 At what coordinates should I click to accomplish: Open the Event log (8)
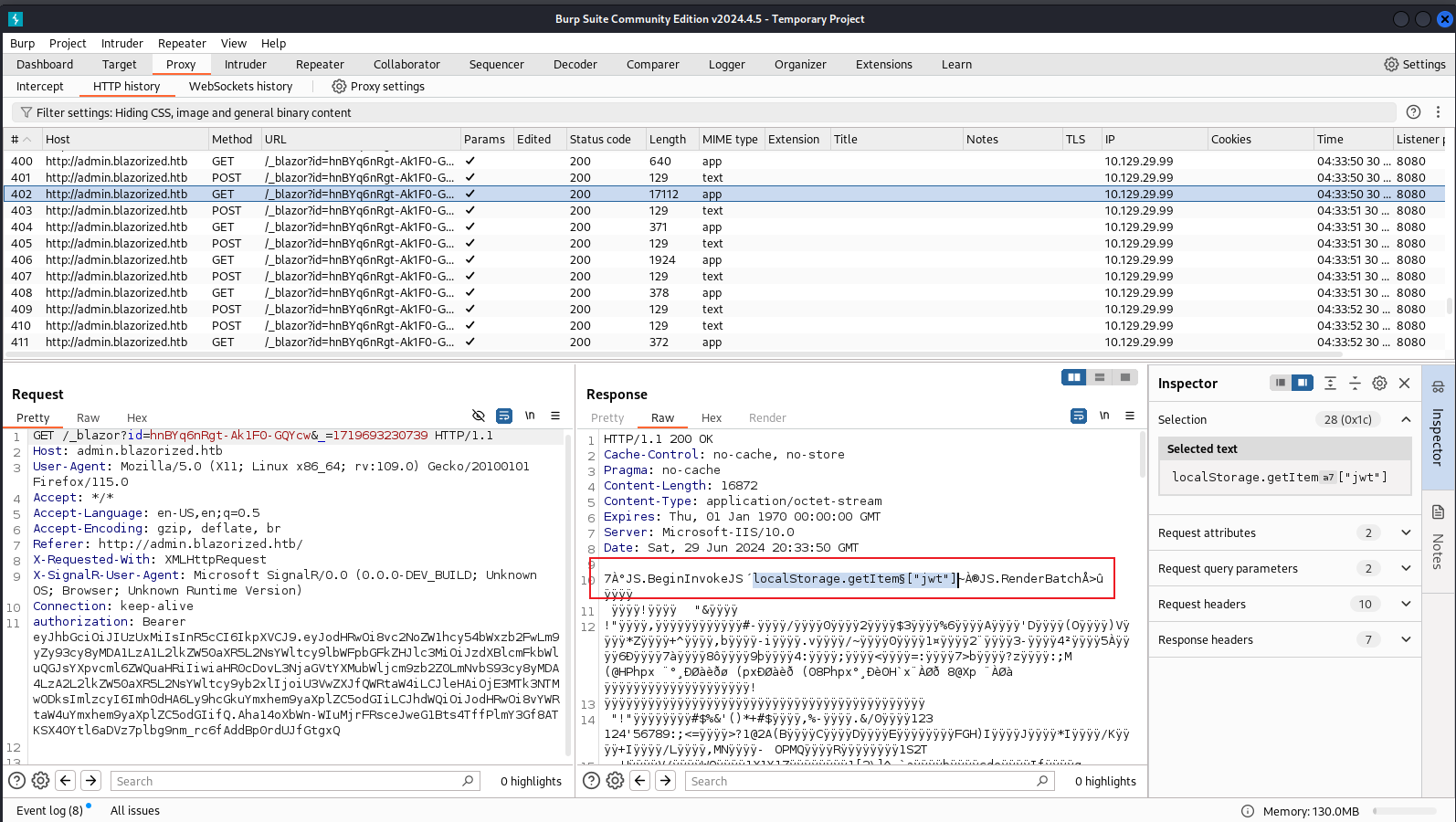tap(49, 810)
